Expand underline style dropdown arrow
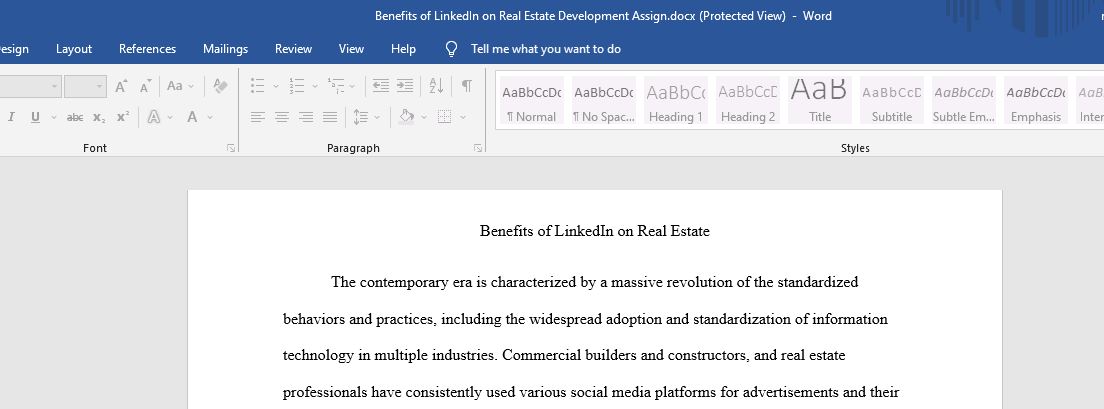The width and height of the screenshot is (1104, 409). click(x=54, y=118)
